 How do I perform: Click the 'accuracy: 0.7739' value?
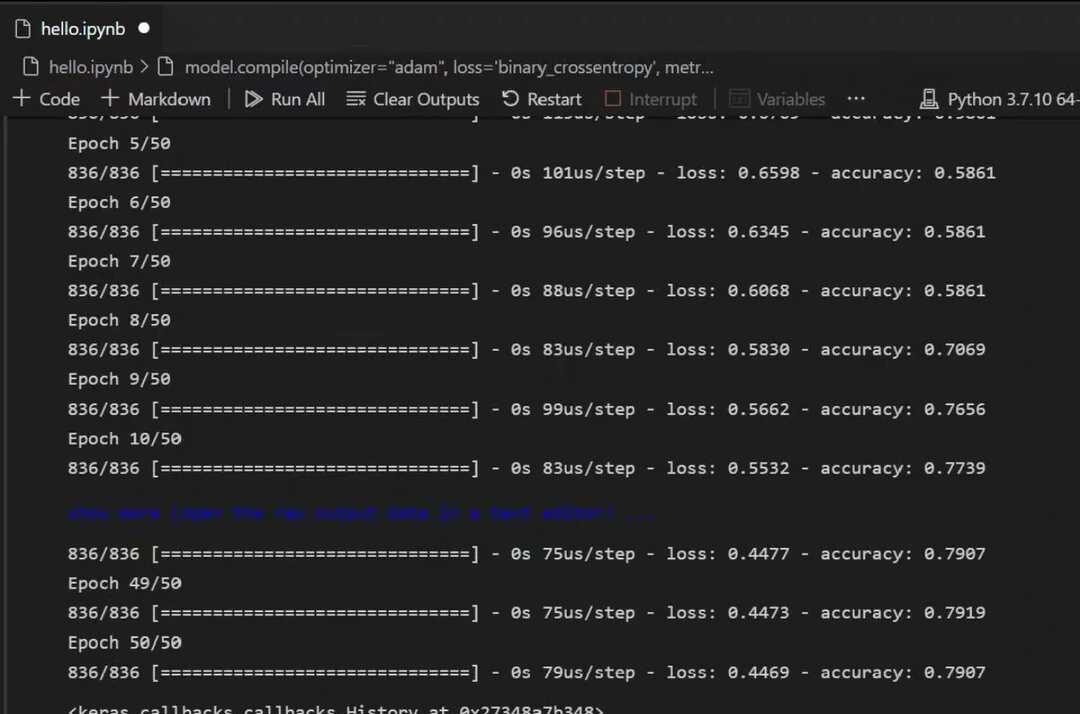tap(902, 468)
